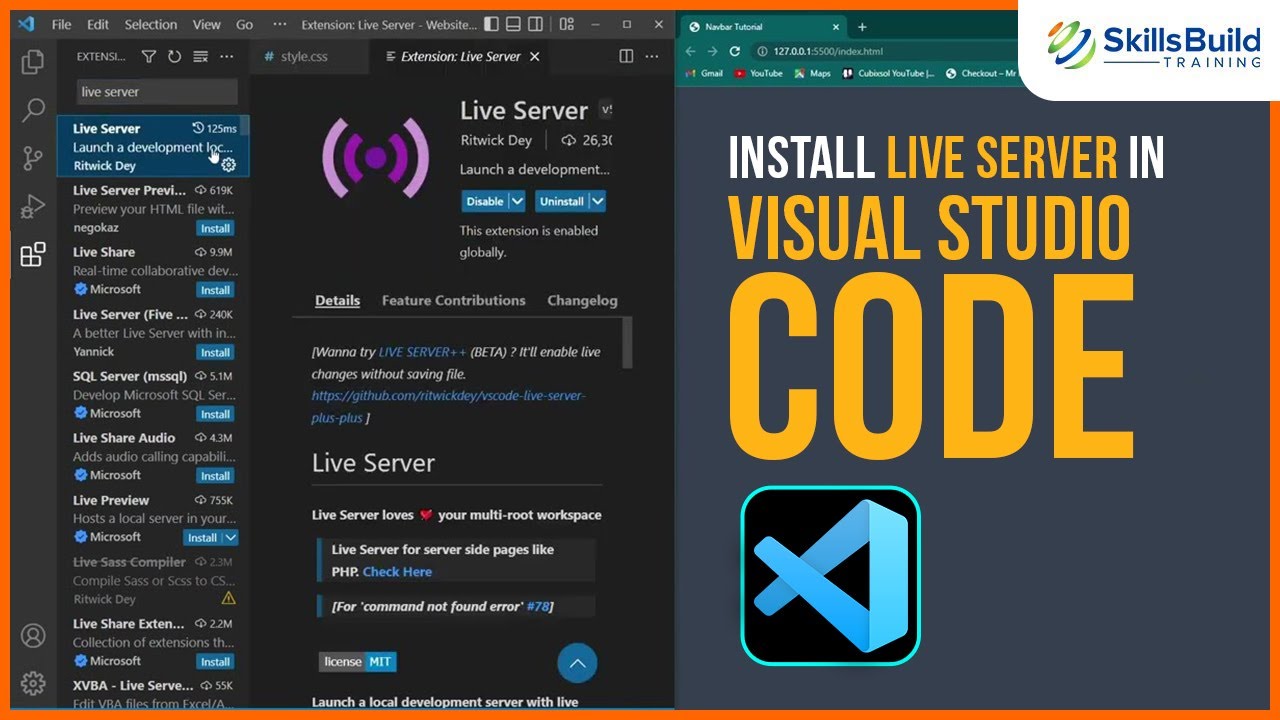Image resolution: width=1280 pixels, height=720 pixels.
Task: Open the Maps bookmark
Action: [x=813, y=73]
